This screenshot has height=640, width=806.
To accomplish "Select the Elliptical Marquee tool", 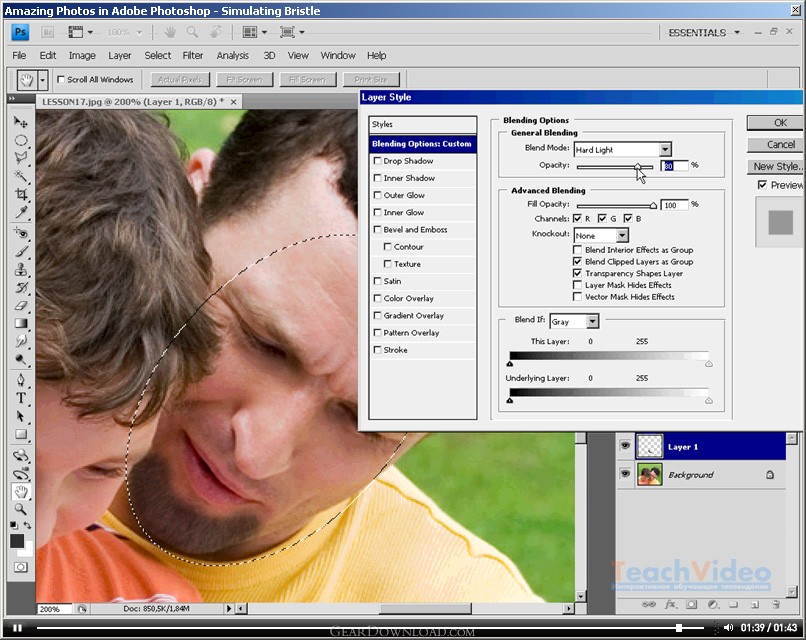I will click(21, 140).
